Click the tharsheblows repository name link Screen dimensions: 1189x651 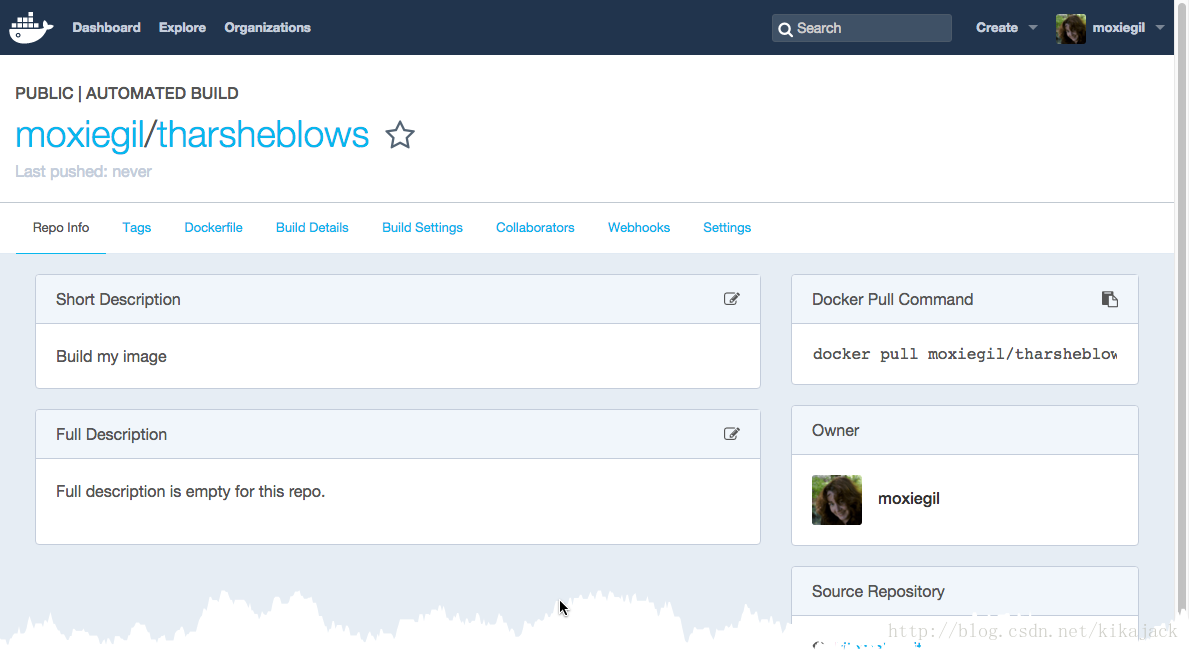262,135
